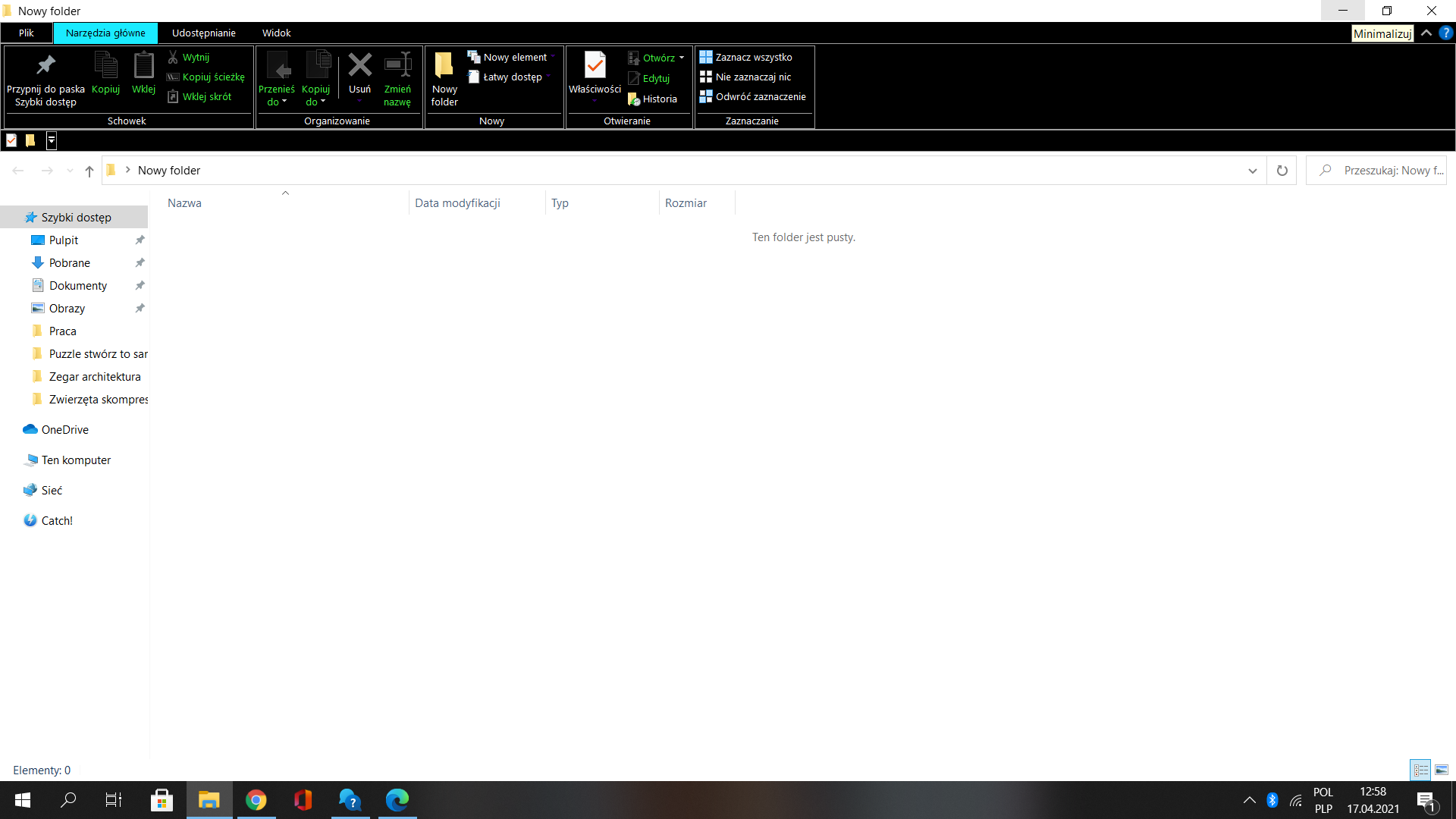1456x819 pixels.
Task: Open the Udostępnianie ribbon tab
Action: point(203,33)
